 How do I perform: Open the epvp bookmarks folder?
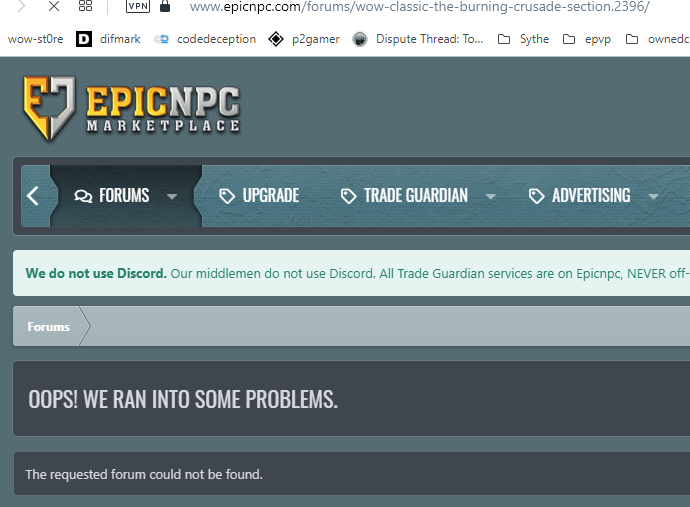(x=598, y=40)
